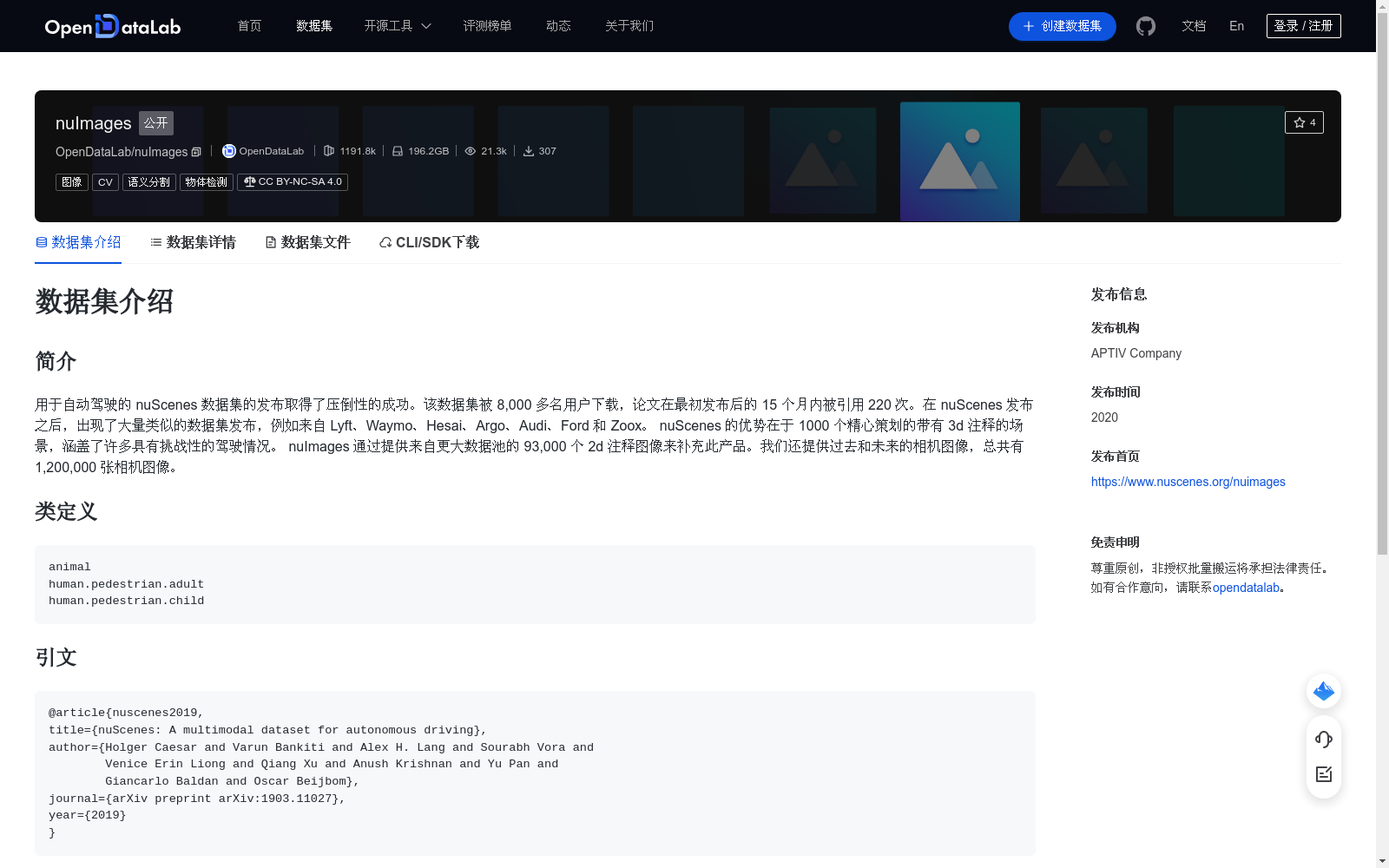This screenshot has width=1389, height=868.
Task: Switch to the 数据集详情 tab
Action: (193, 243)
